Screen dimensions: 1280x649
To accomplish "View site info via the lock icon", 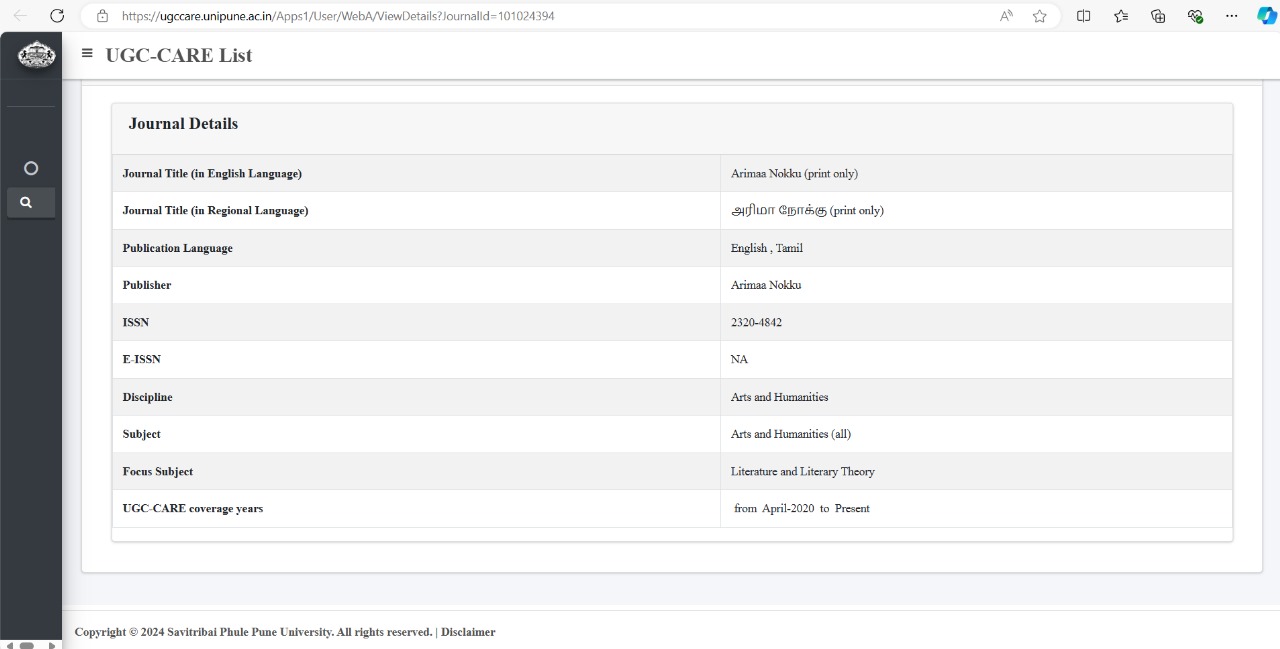I will coord(102,16).
